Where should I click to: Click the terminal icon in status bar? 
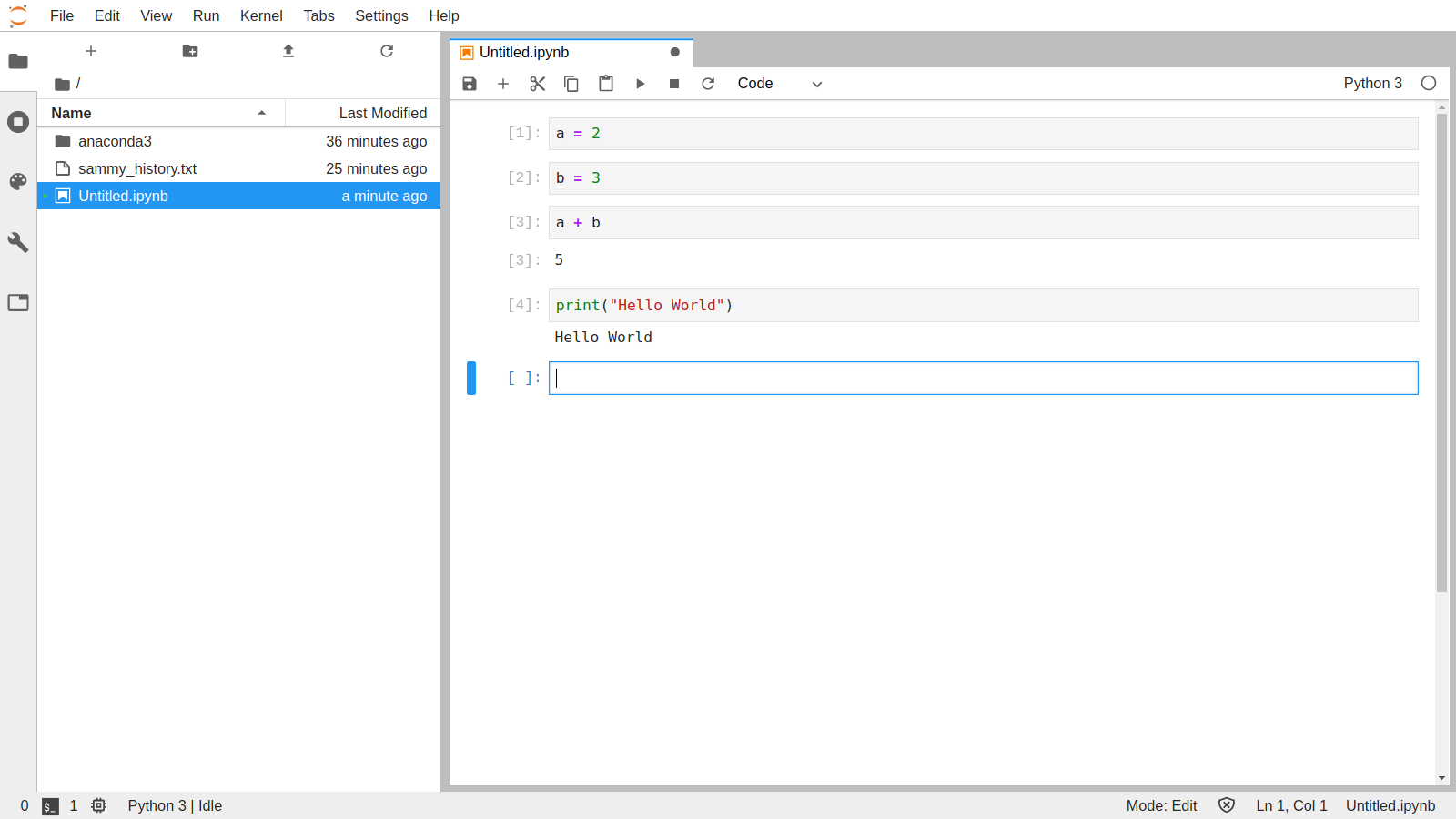(51, 806)
